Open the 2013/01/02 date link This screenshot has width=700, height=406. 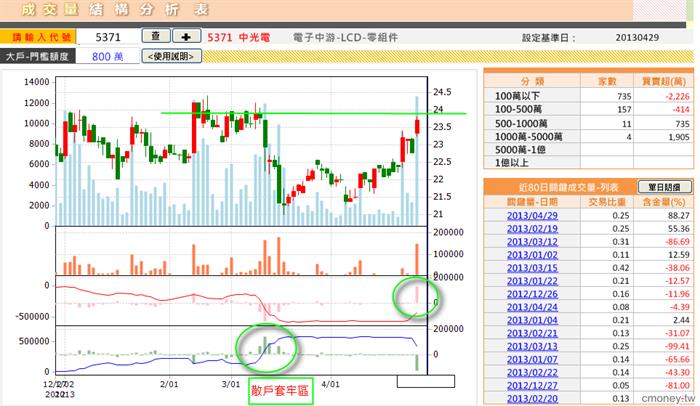[532, 255]
